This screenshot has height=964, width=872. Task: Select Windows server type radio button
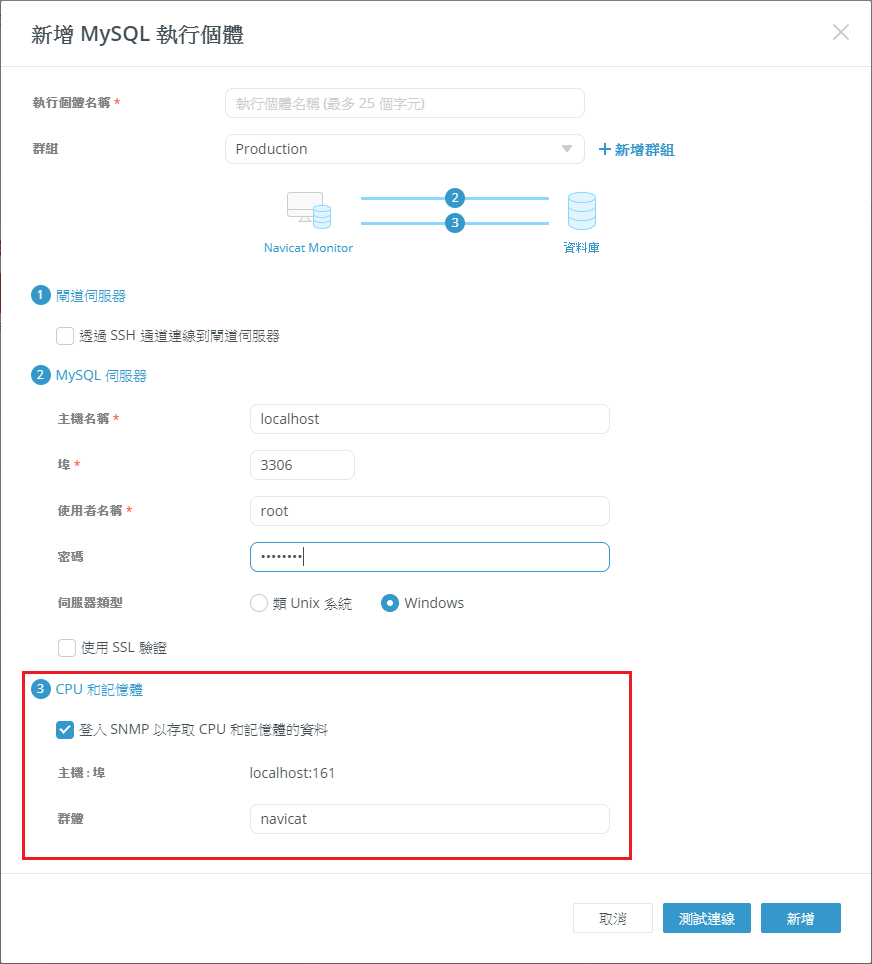pyautogui.click(x=390, y=603)
